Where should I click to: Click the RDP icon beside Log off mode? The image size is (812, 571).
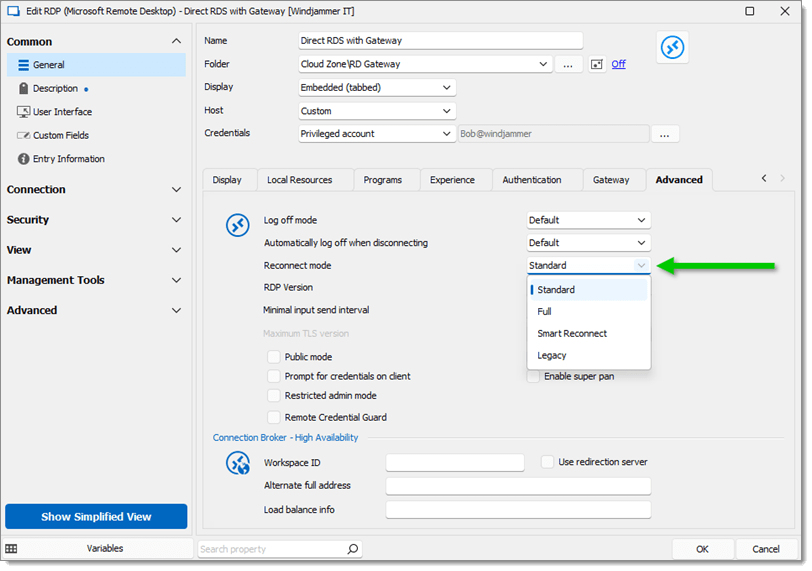pyautogui.click(x=238, y=226)
